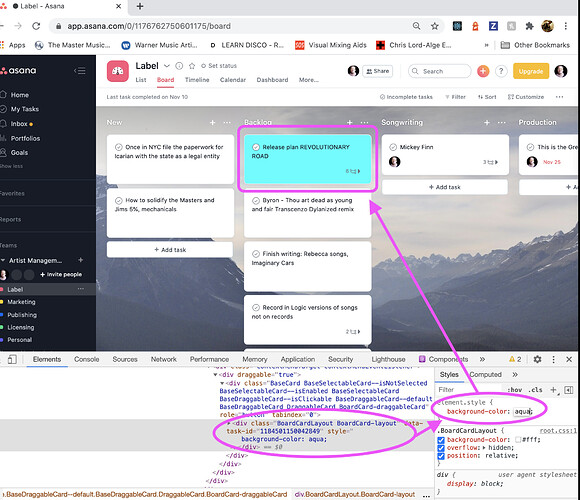Click Add task under Songwriting column

pos(445,187)
